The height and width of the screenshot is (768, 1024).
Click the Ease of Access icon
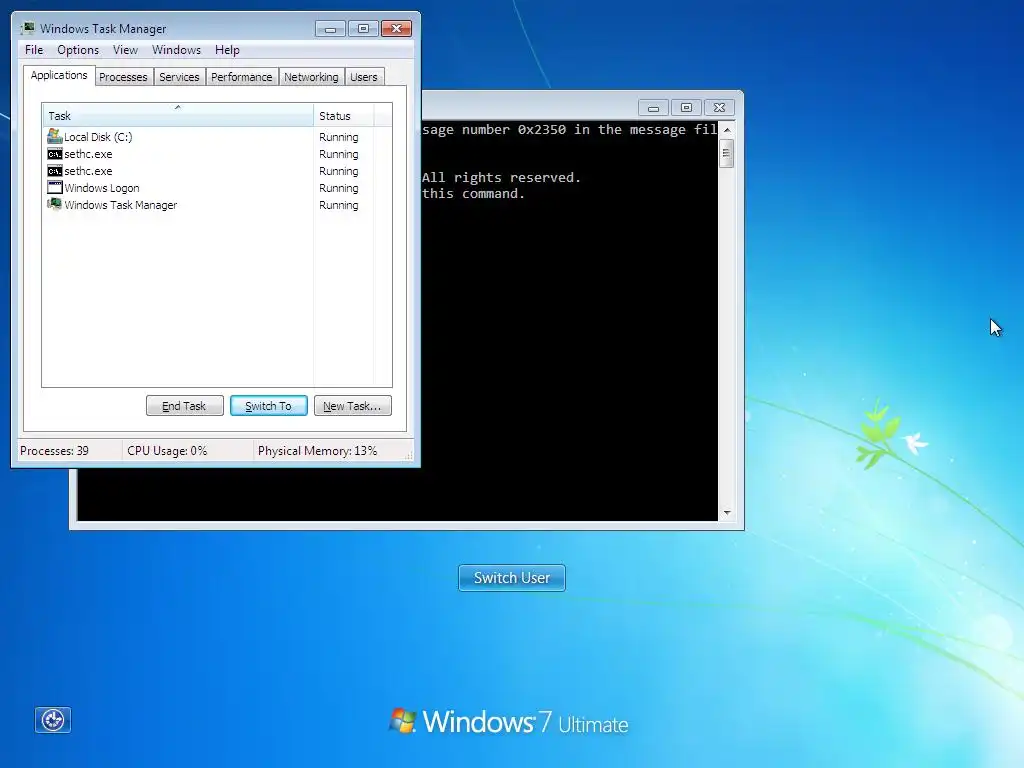(x=53, y=720)
